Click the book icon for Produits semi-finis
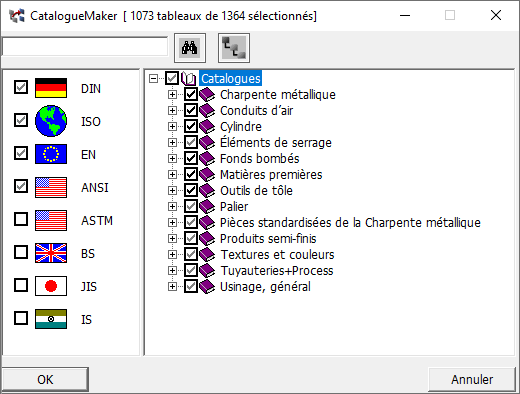The width and height of the screenshot is (520, 394). point(207,239)
